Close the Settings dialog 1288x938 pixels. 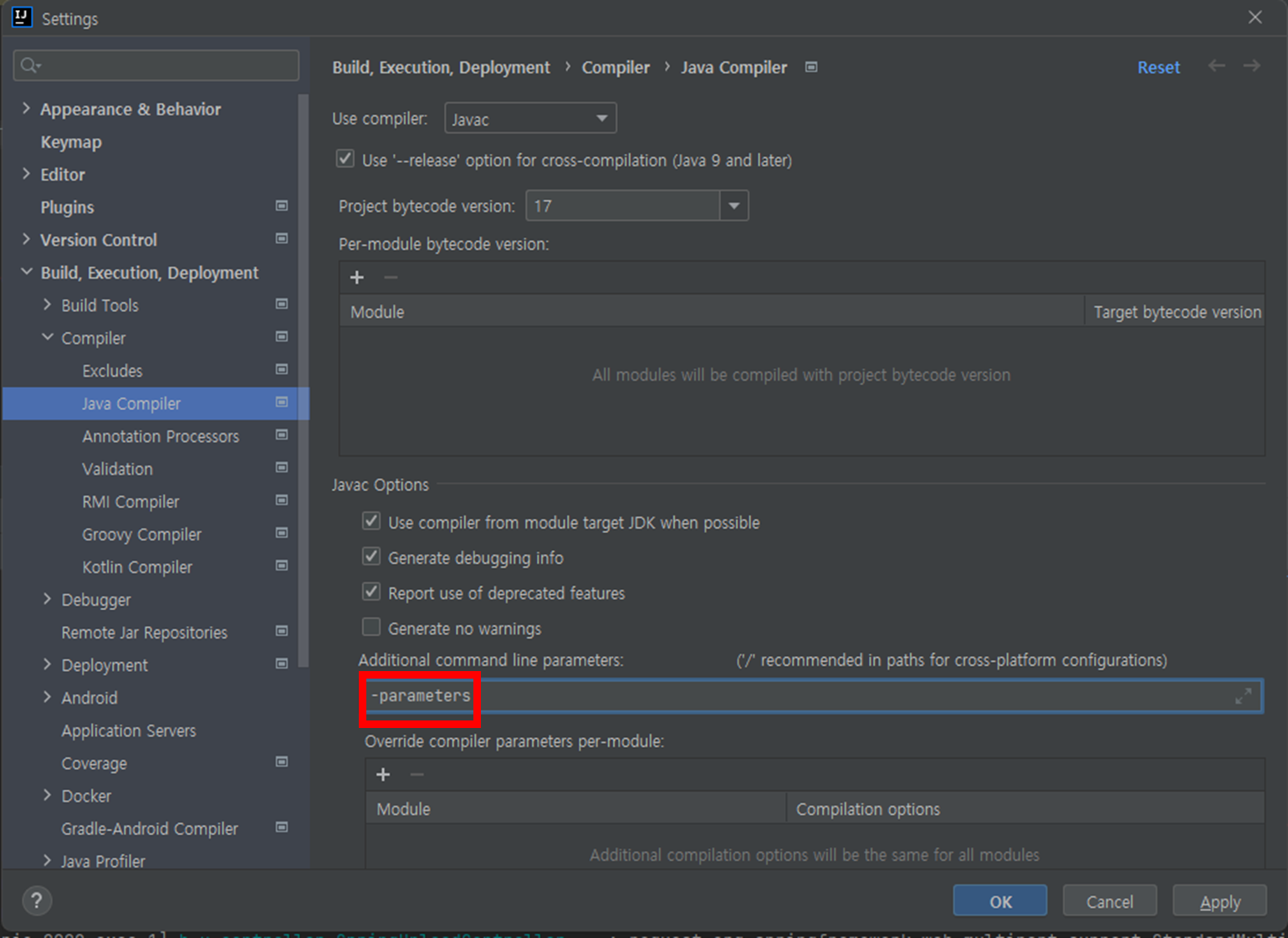click(x=1255, y=17)
